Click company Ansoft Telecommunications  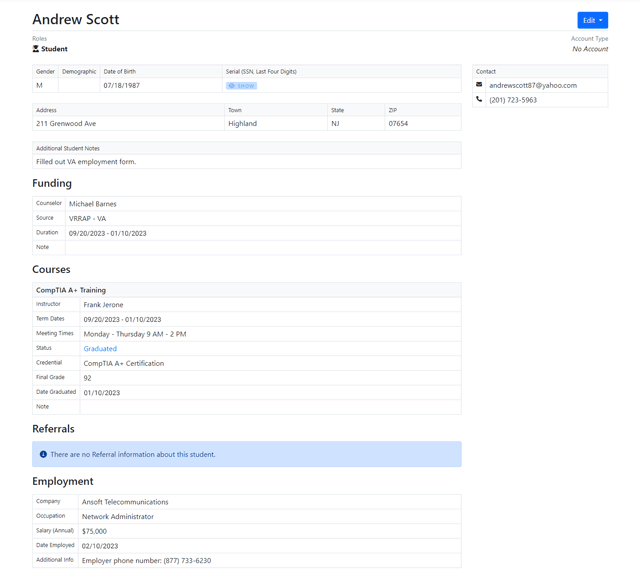click(x=125, y=502)
